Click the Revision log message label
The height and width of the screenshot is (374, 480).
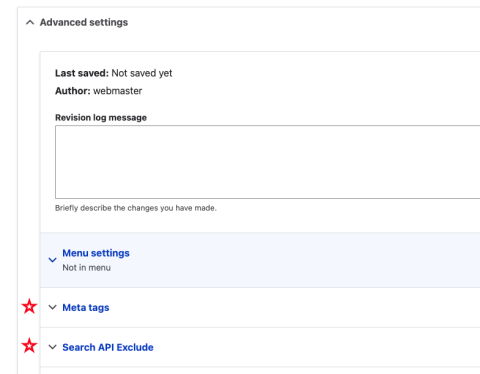tap(101, 118)
